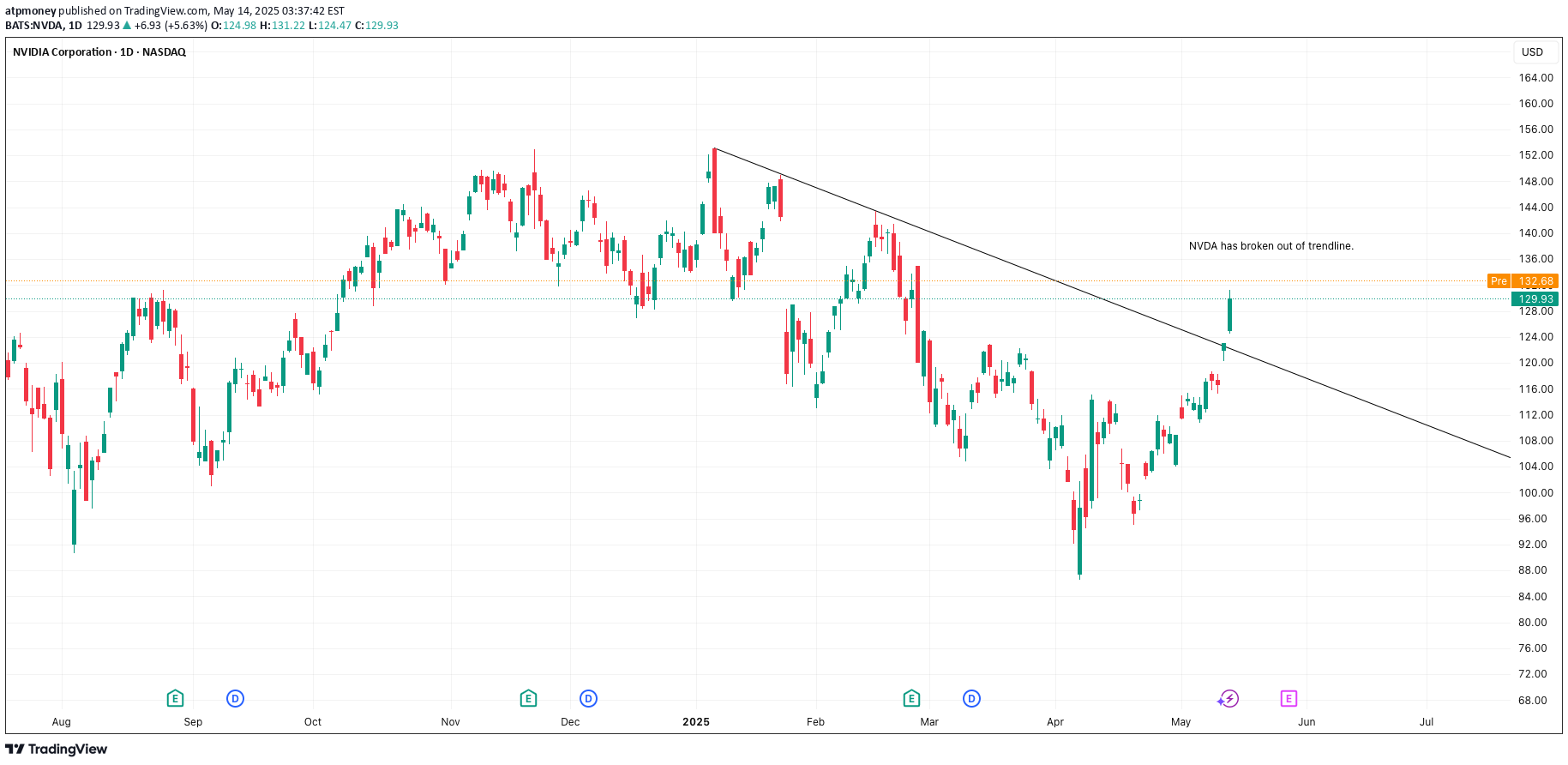This screenshot has width=1568, height=765.
Task: Select the 'NVDA has broken out of trendline.' annotation
Action: [x=1271, y=246]
